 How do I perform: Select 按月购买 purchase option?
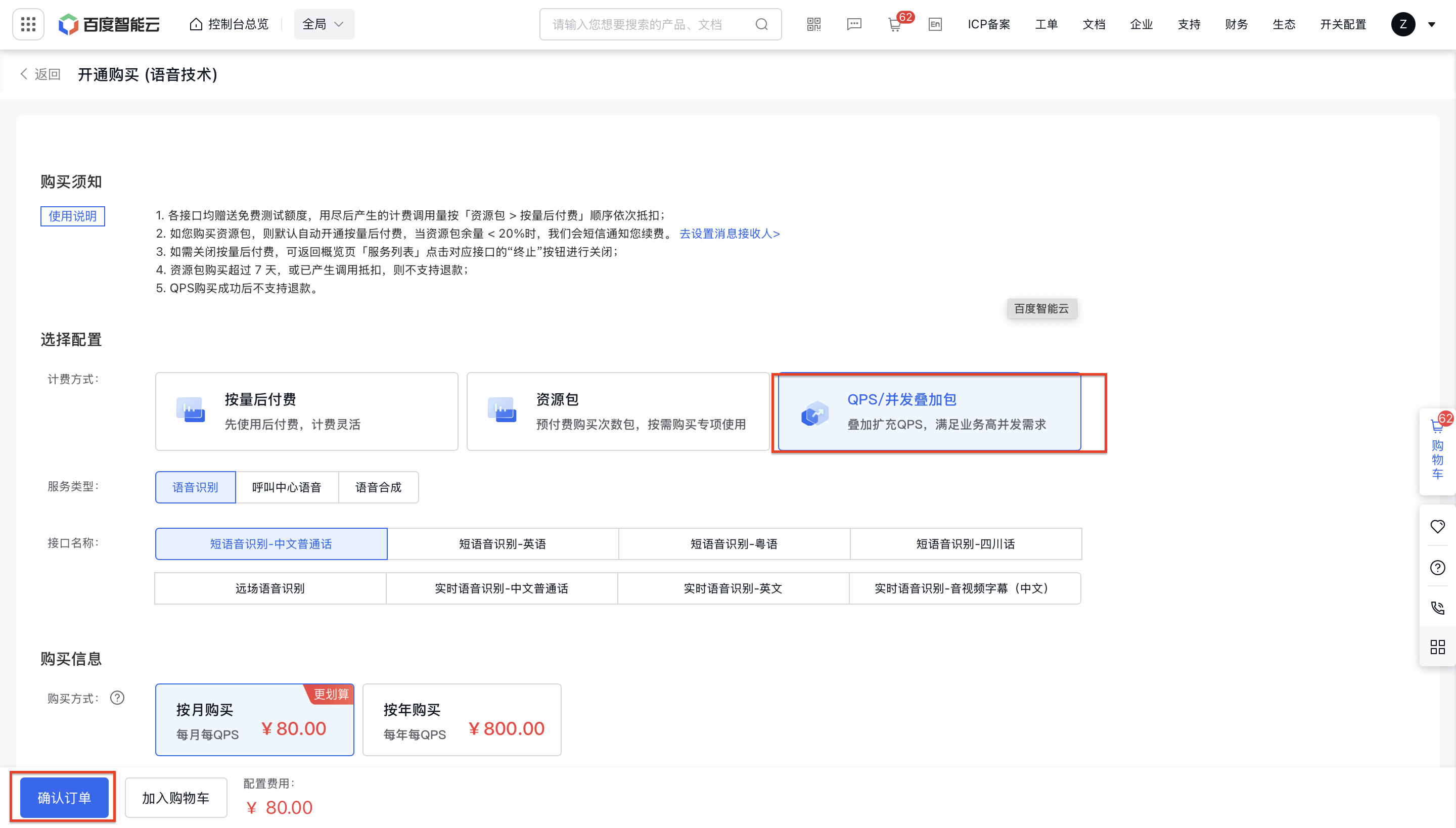pos(255,719)
